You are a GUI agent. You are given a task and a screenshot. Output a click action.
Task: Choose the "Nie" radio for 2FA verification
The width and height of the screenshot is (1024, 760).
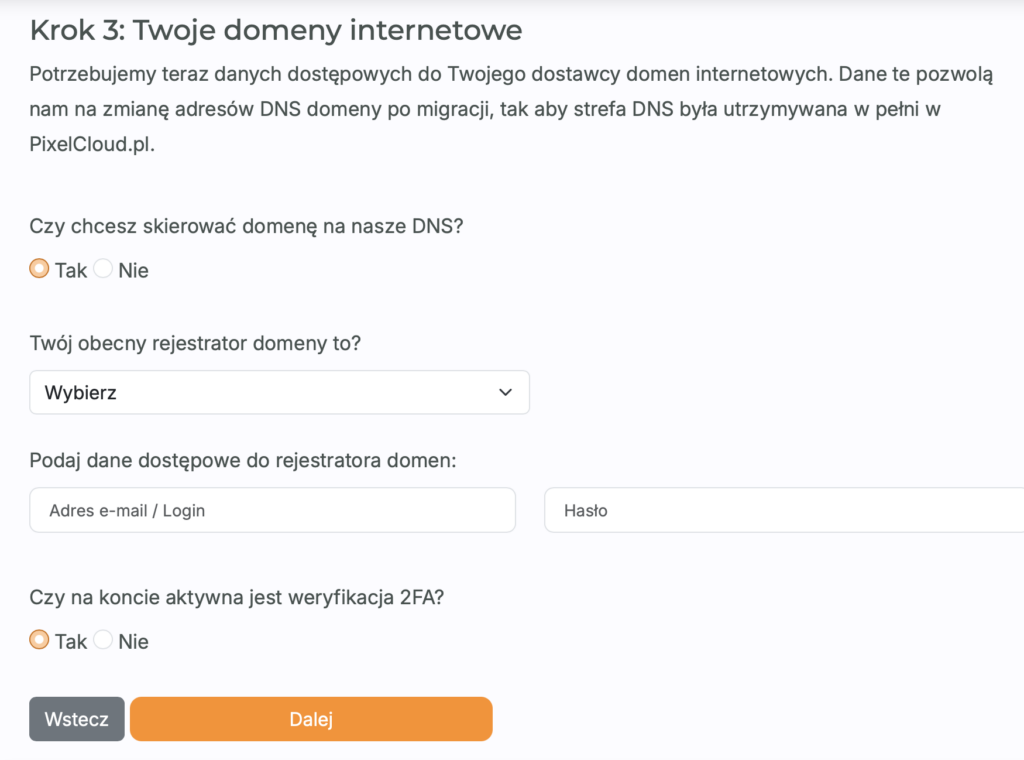pos(103,640)
